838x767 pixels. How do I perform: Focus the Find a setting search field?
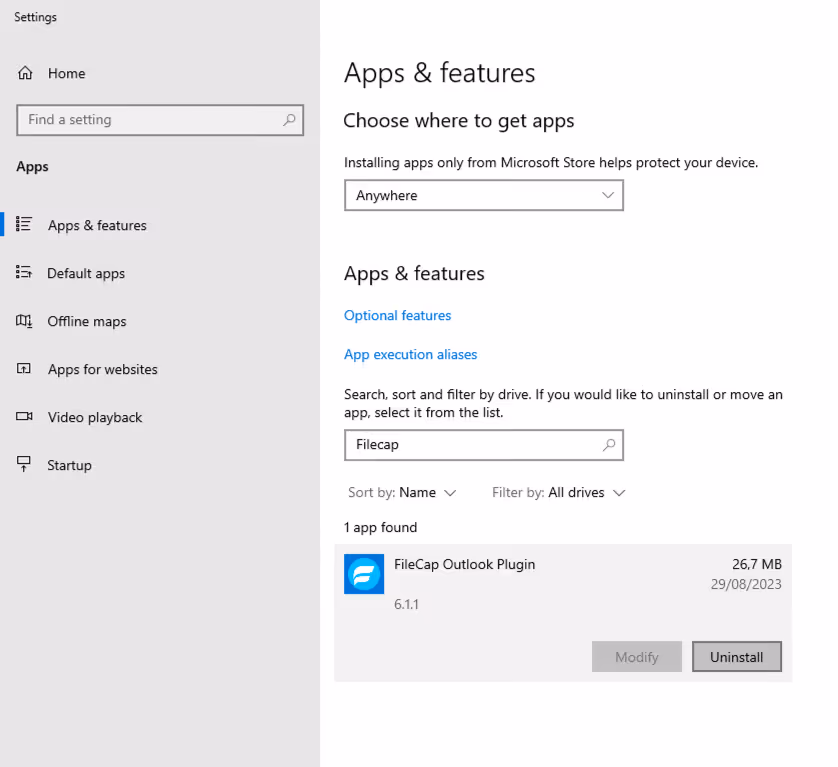click(160, 120)
